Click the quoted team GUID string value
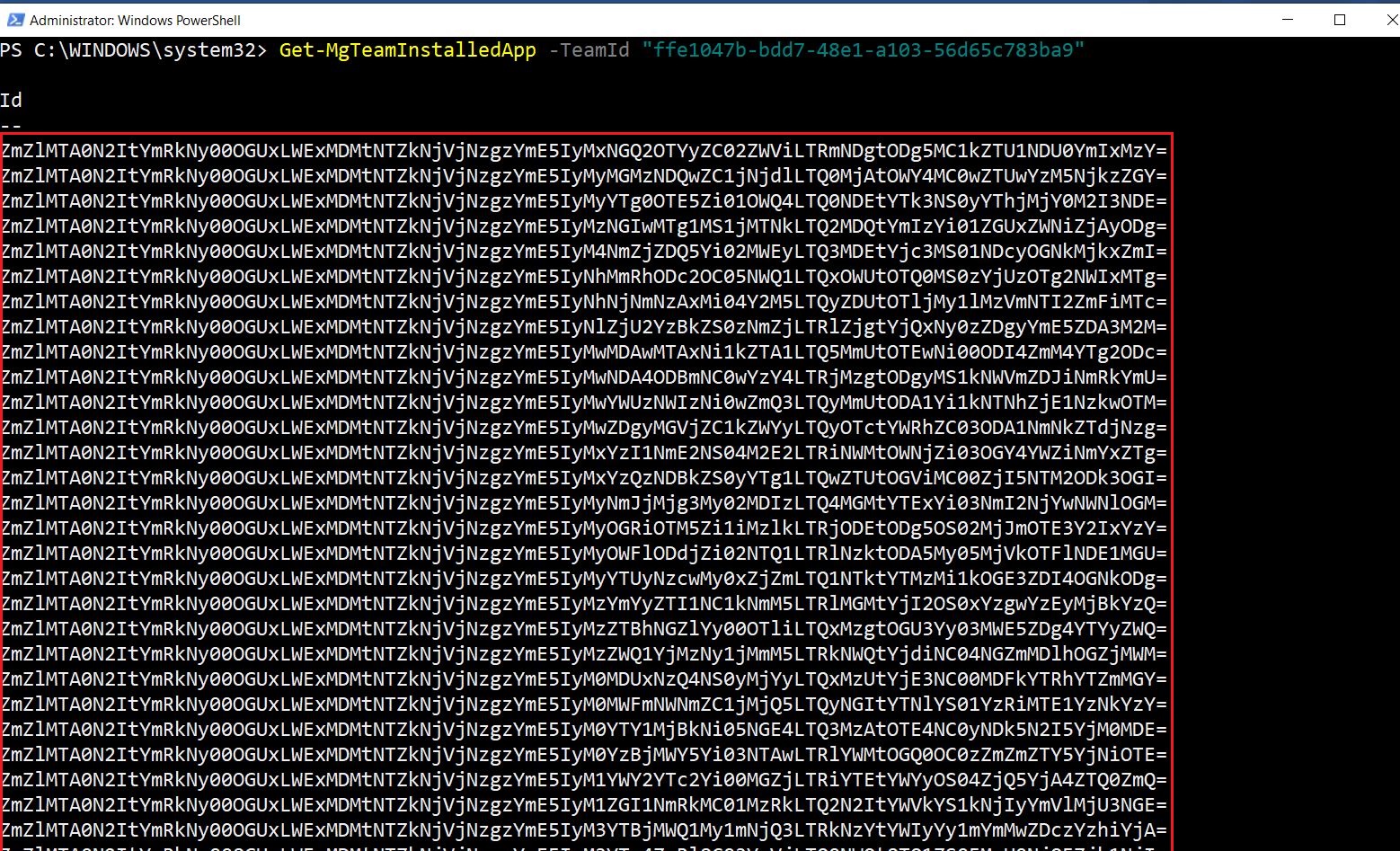The height and width of the screenshot is (851, 1400). 863,50
